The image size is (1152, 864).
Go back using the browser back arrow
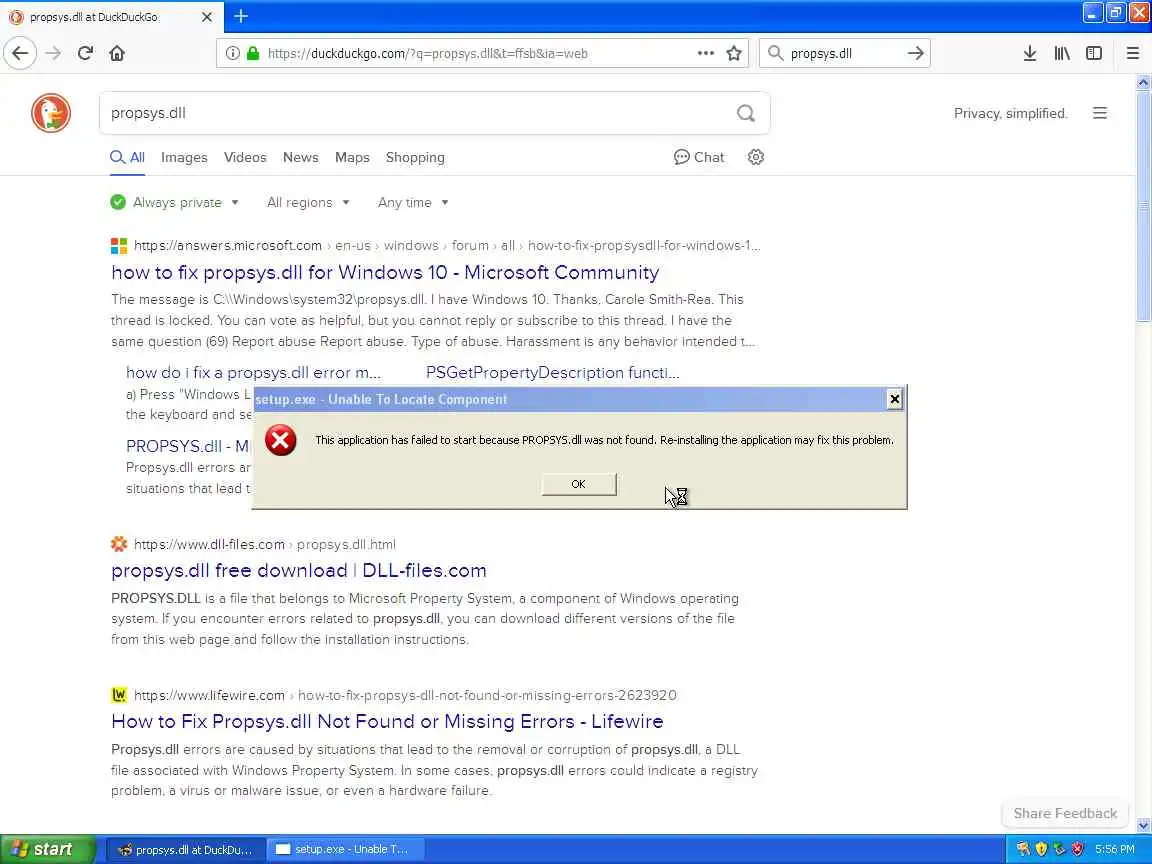click(20, 53)
